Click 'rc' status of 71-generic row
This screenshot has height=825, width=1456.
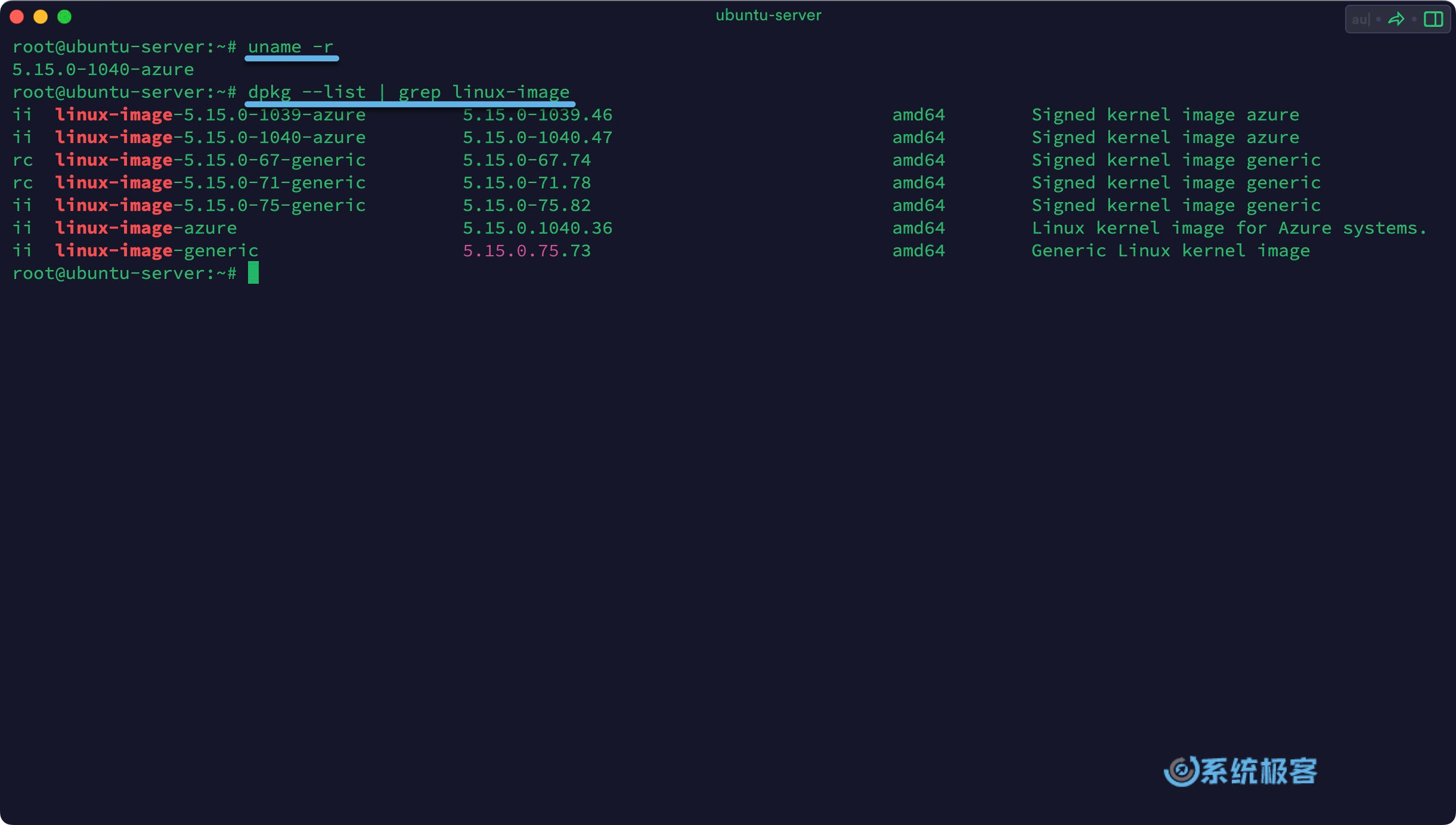(x=23, y=182)
